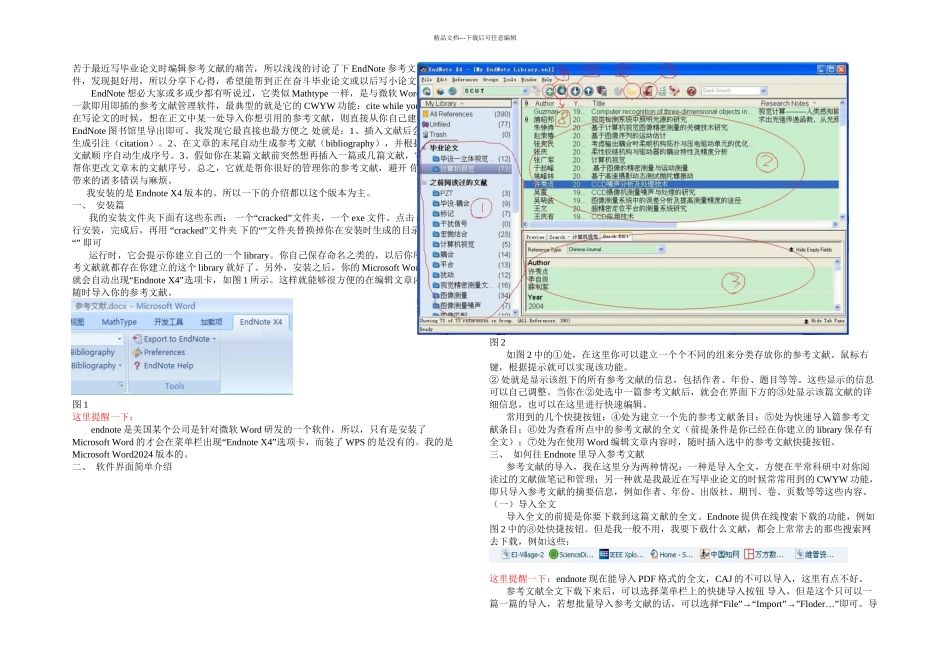Click in the Quick Search input field
Image resolution: width=950 pixels, height=672 pixels.
729,91
